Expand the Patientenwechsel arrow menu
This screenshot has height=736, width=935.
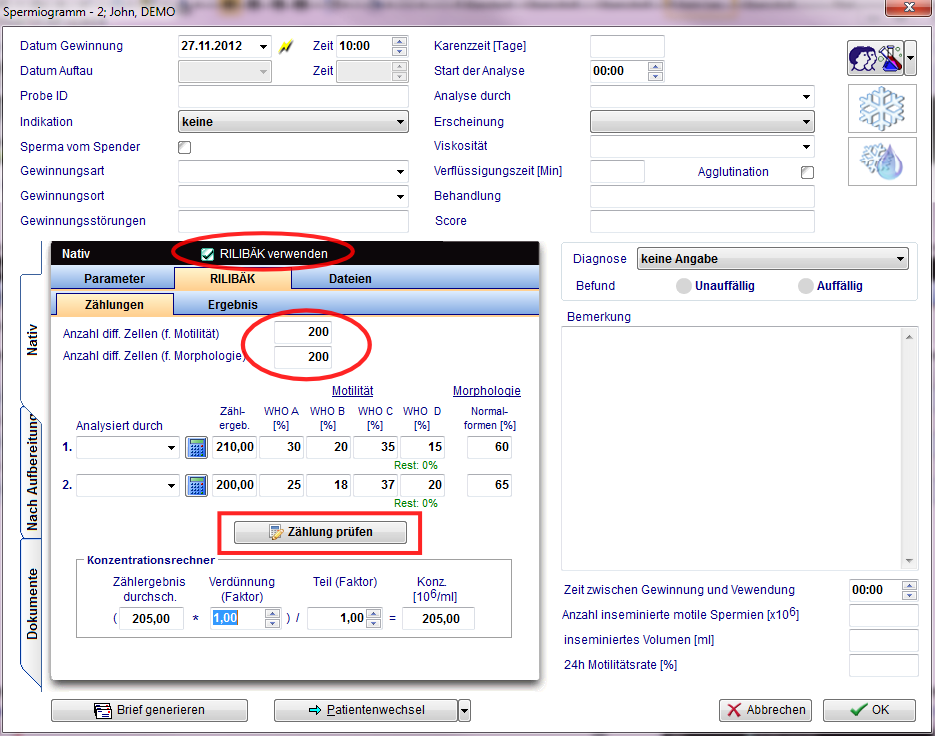click(x=465, y=710)
